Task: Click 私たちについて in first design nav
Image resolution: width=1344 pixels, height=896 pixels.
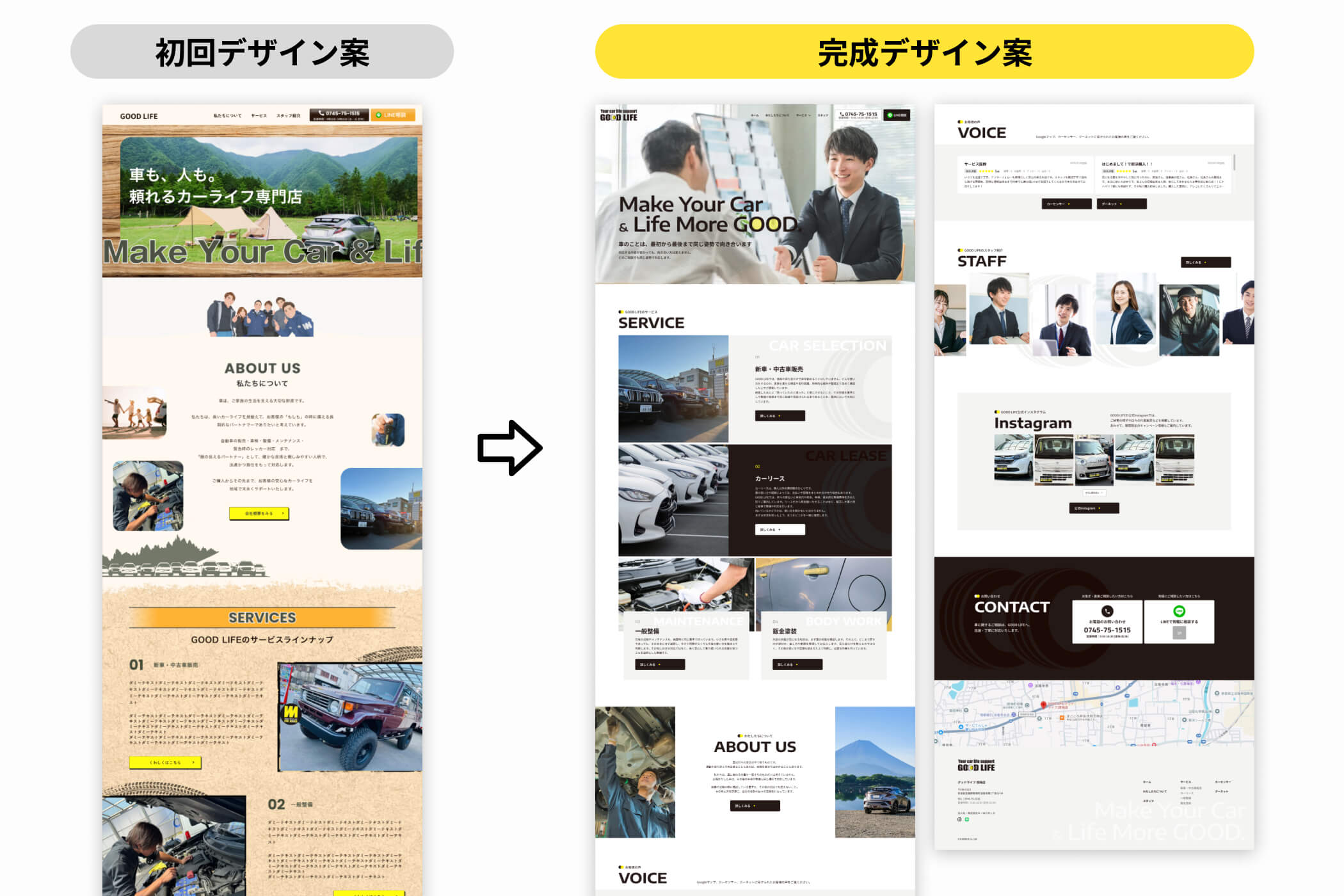Action: [x=227, y=116]
